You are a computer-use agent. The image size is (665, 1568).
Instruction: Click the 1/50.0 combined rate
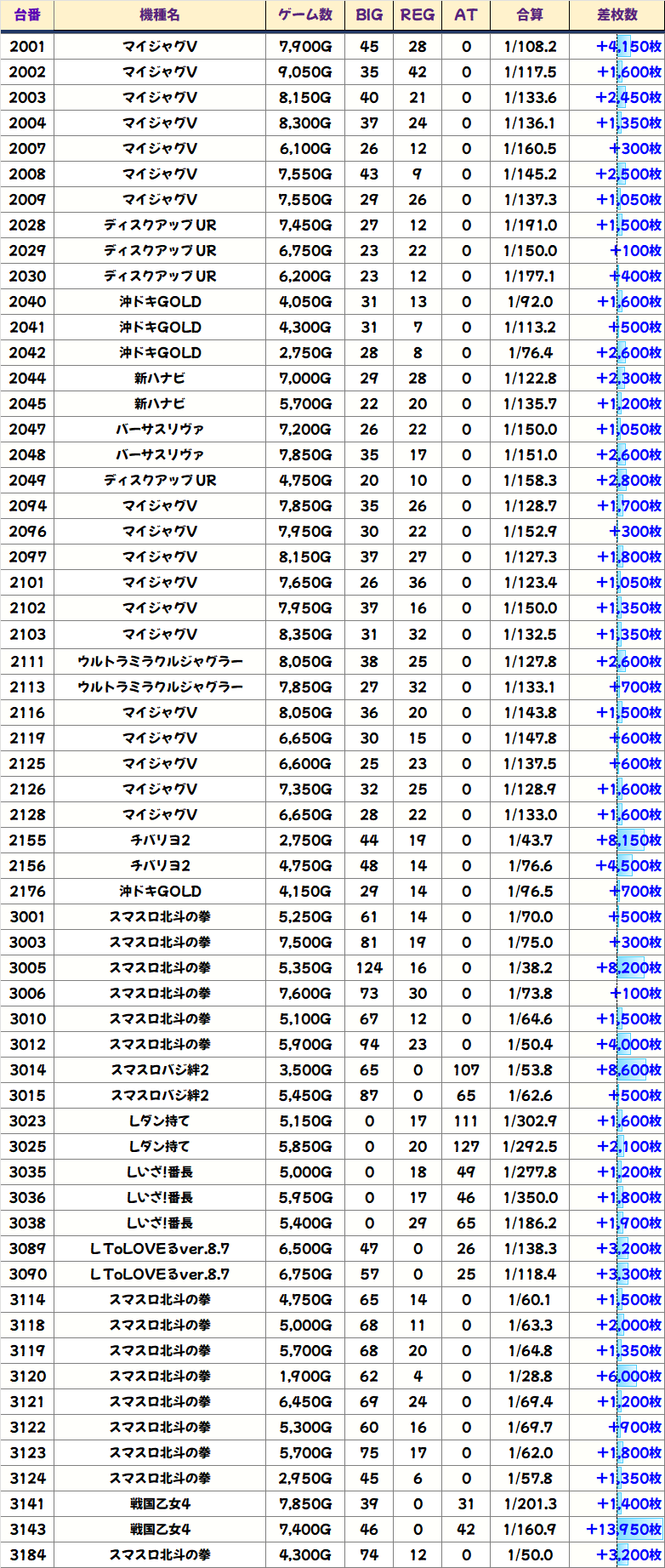tap(530, 1555)
